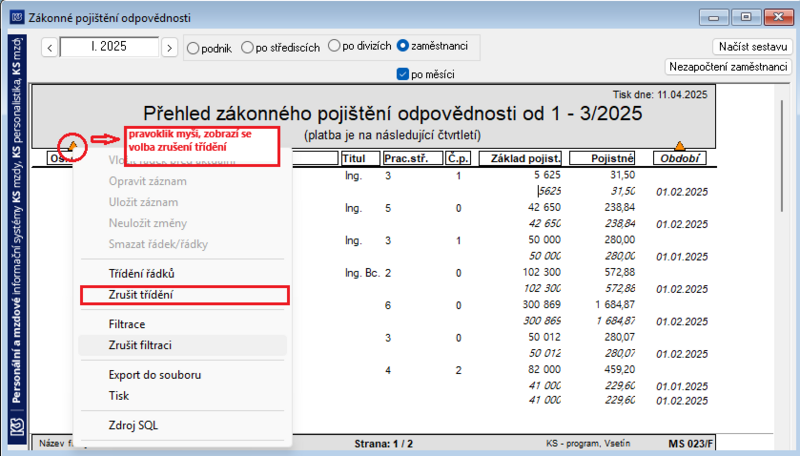
Task: Click the Prac.stř. column header
Action: (413, 159)
